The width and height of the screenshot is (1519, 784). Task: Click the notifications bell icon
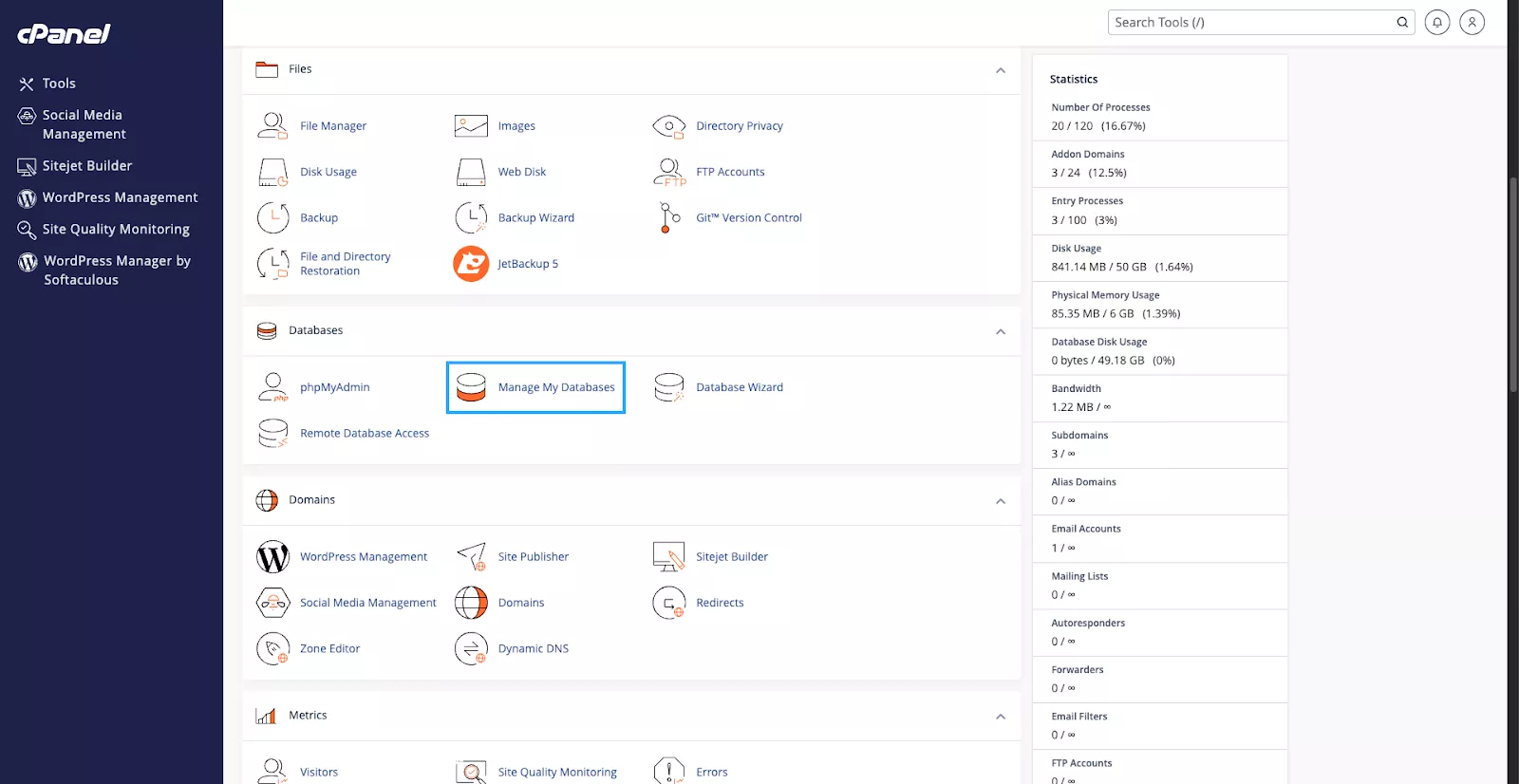1437,22
